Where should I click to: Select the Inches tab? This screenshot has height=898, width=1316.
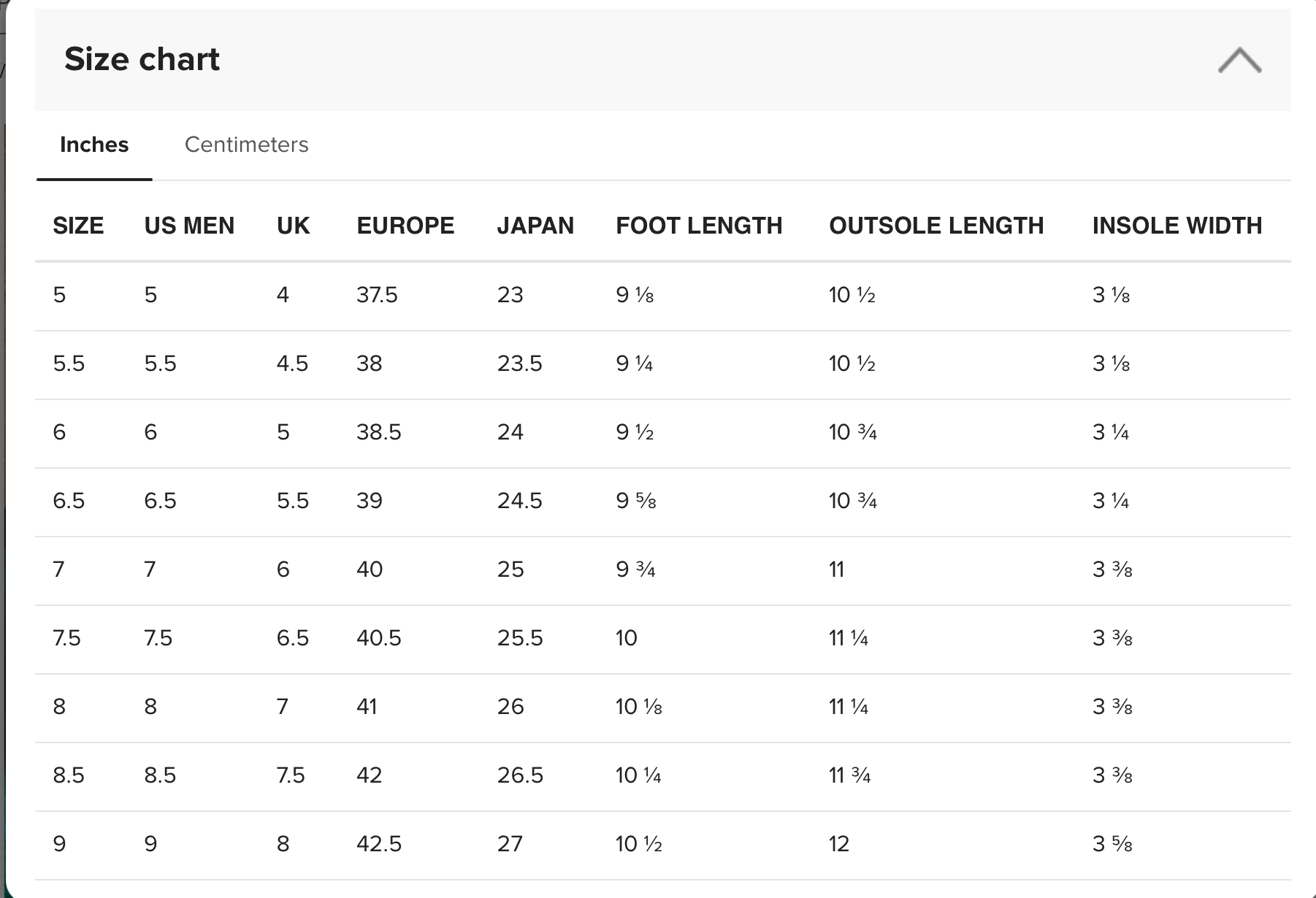pyautogui.click(x=94, y=145)
